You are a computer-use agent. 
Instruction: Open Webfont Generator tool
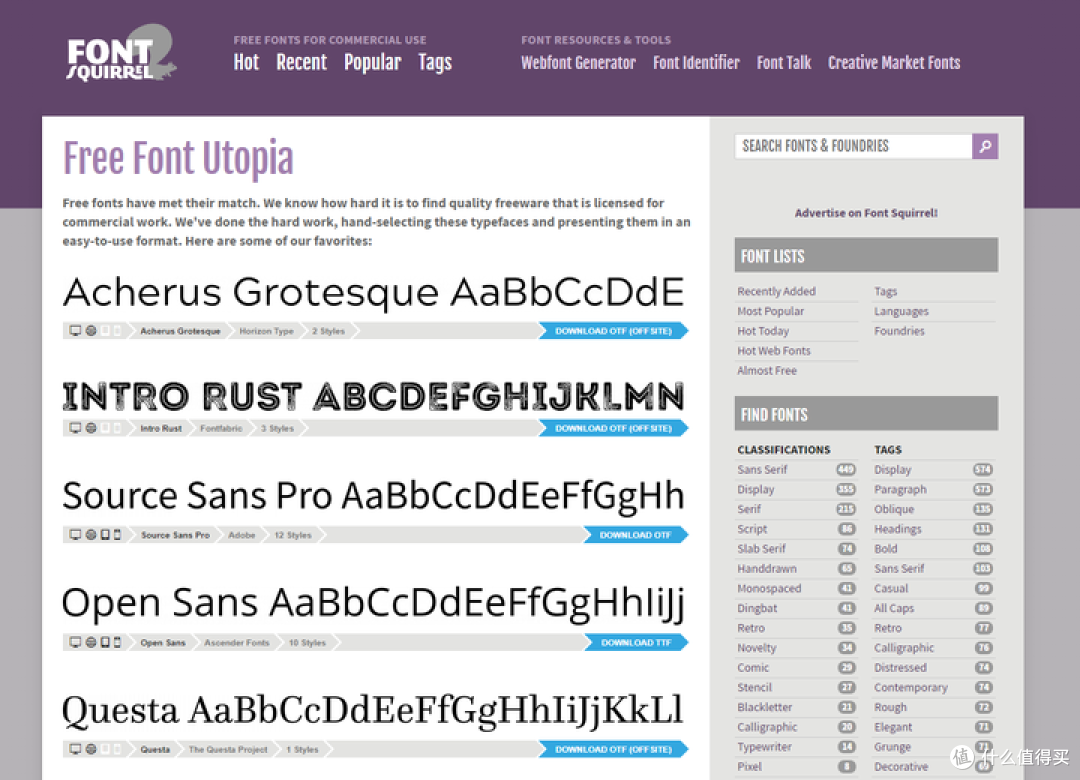pyautogui.click(x=579, y=63)
